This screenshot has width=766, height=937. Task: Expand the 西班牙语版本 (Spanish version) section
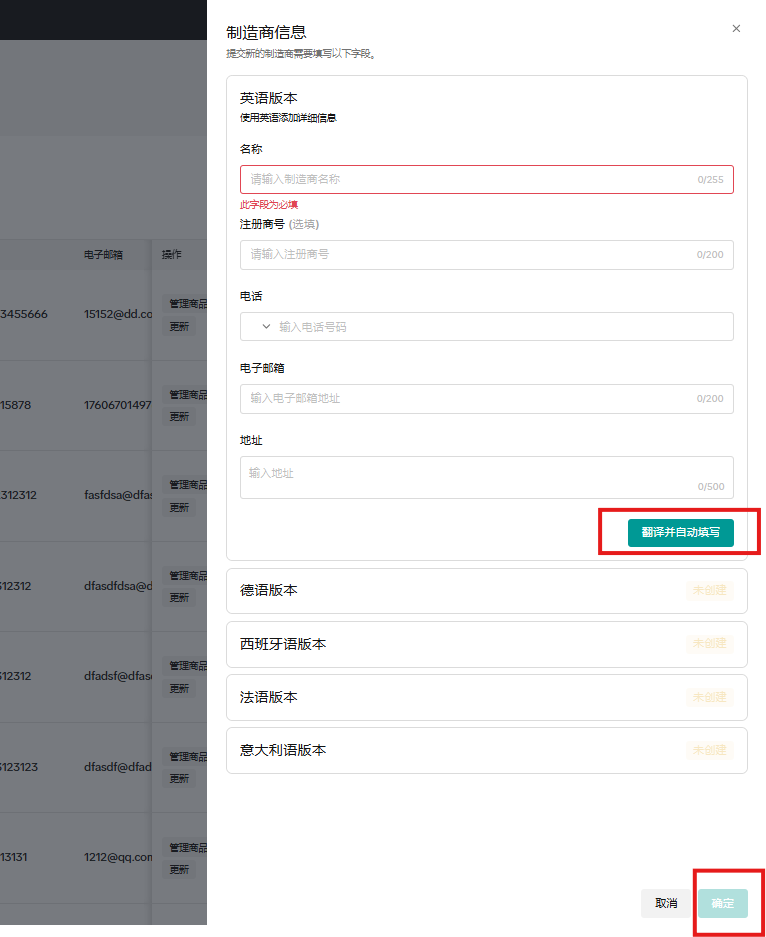[x=486, y=643]
